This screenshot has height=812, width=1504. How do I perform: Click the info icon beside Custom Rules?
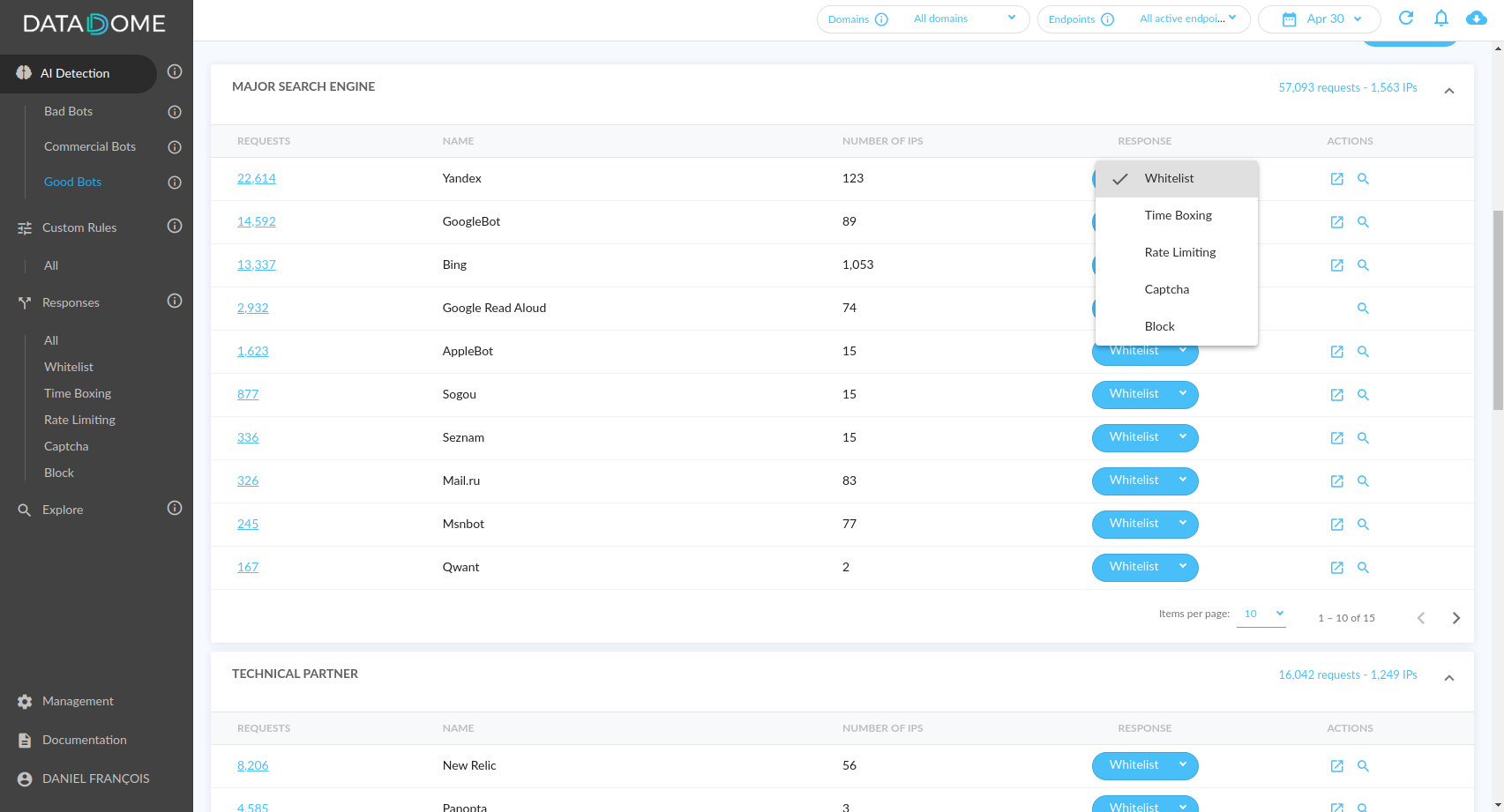[x=175, y=226]
